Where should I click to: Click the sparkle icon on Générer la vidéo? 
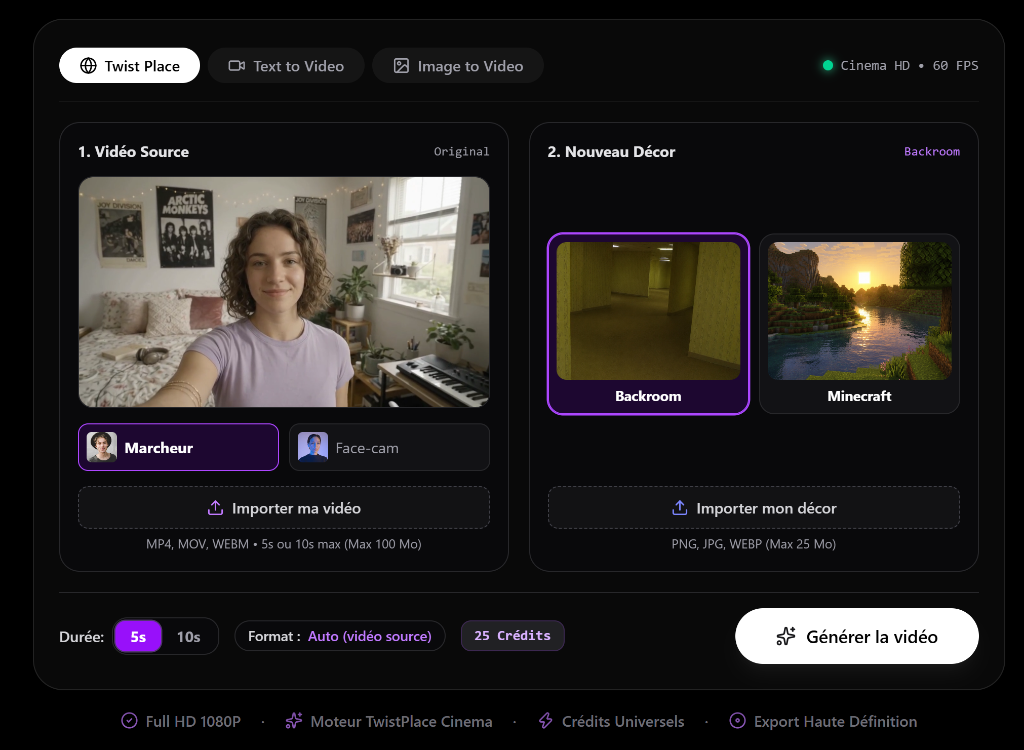pyautogui.click(x=786, y=636)
